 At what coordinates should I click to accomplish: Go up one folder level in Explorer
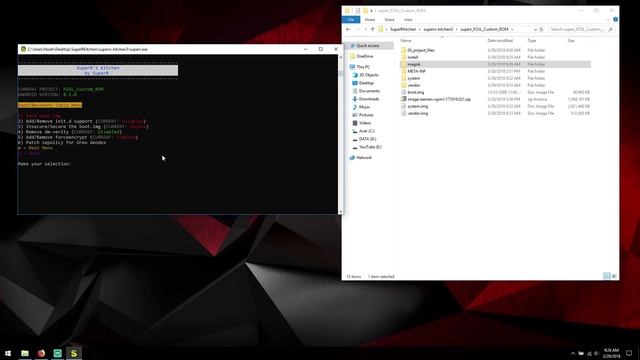372,29
